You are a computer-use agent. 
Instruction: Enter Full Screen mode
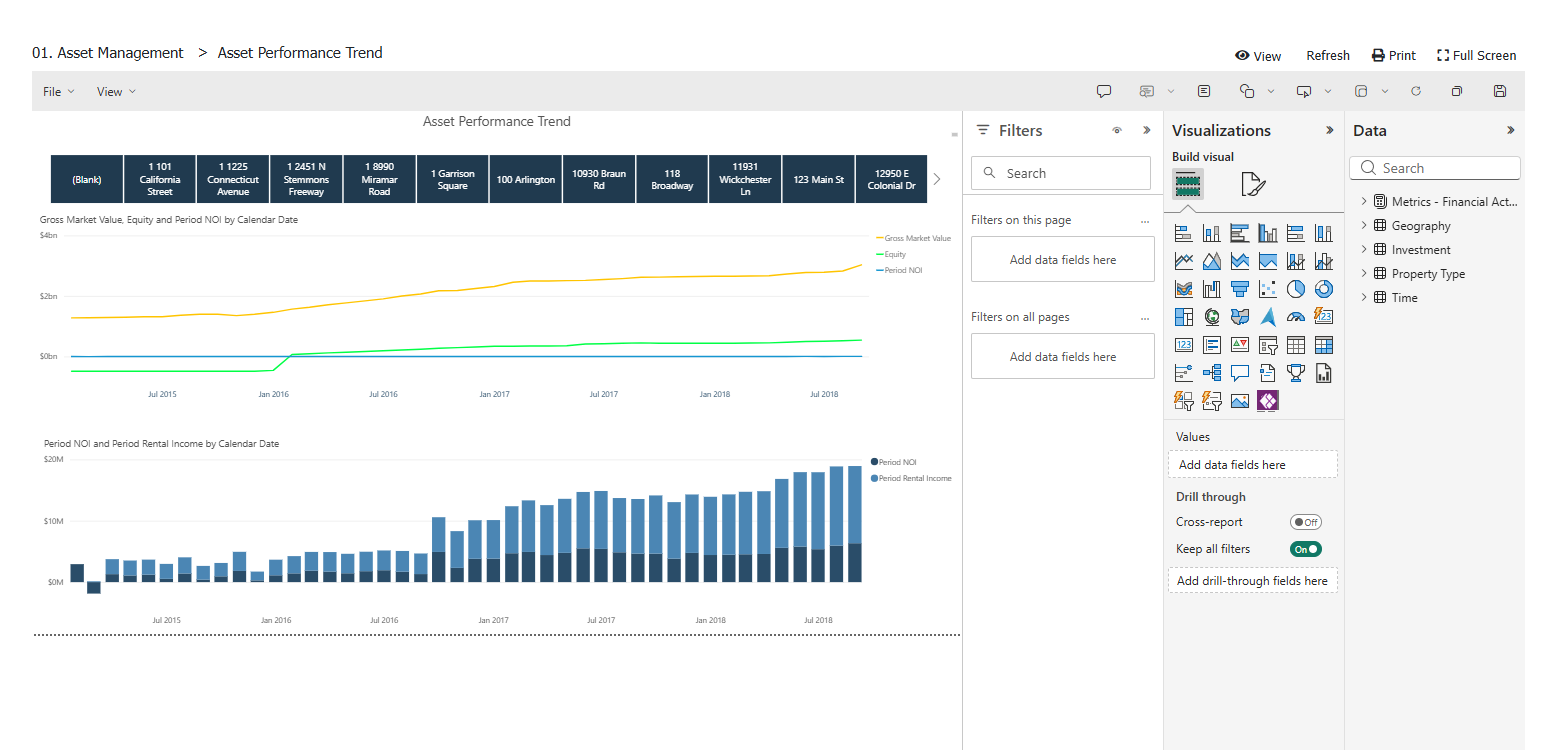[x=1476, y=56]
